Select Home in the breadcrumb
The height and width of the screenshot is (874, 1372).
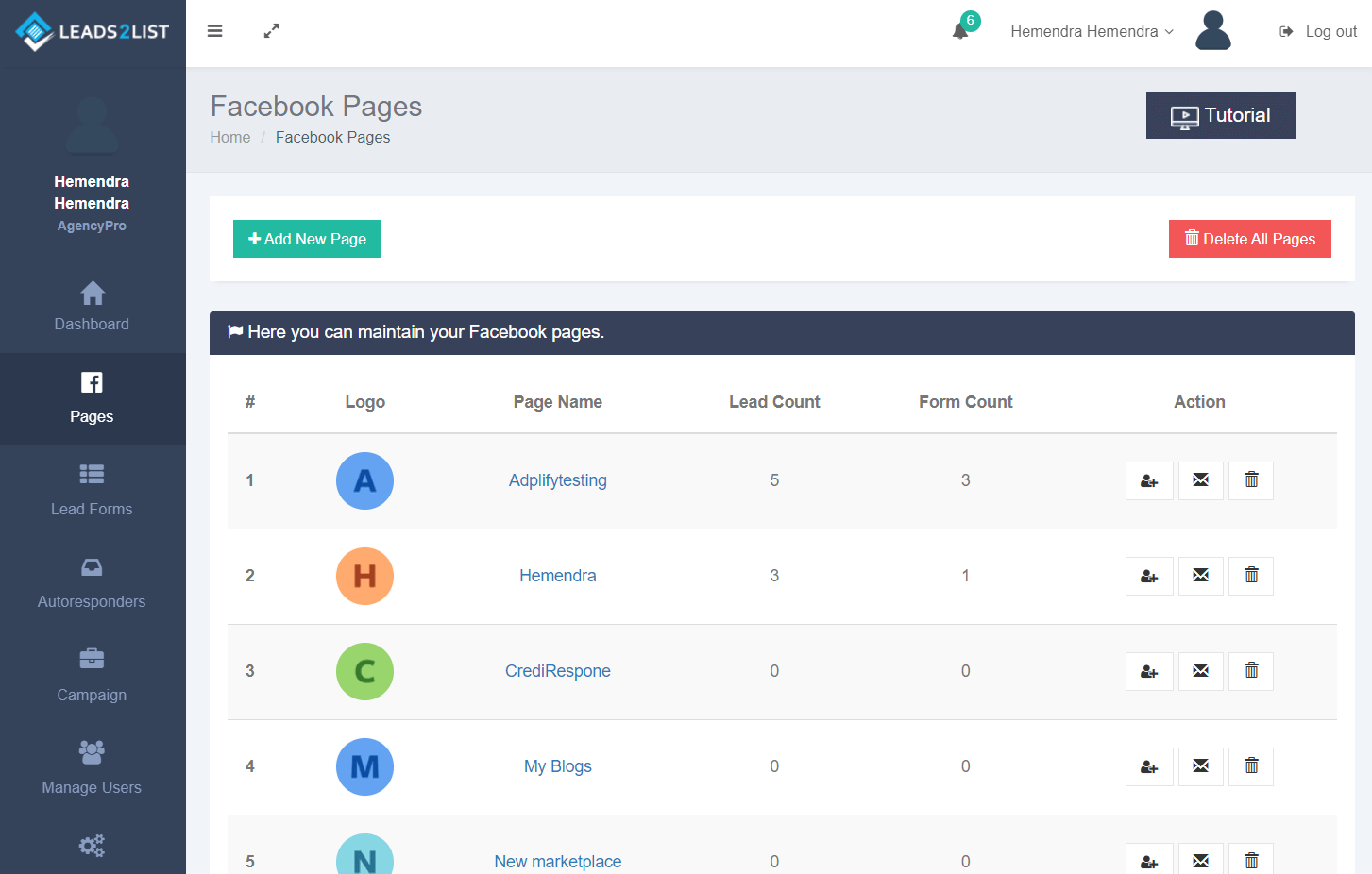tap(229, 137)
